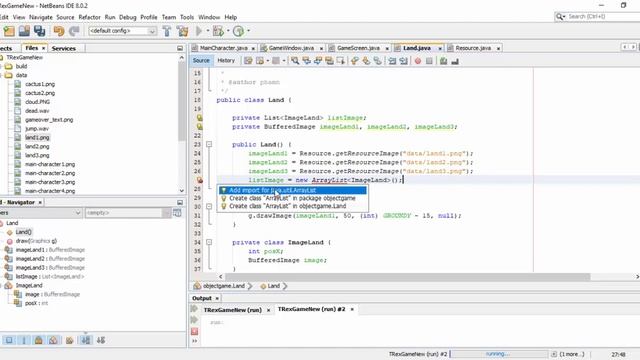Click the editor Shift Line Left icon
The width and height of the screenshot is (640, 360).
(x=392, y=61)
